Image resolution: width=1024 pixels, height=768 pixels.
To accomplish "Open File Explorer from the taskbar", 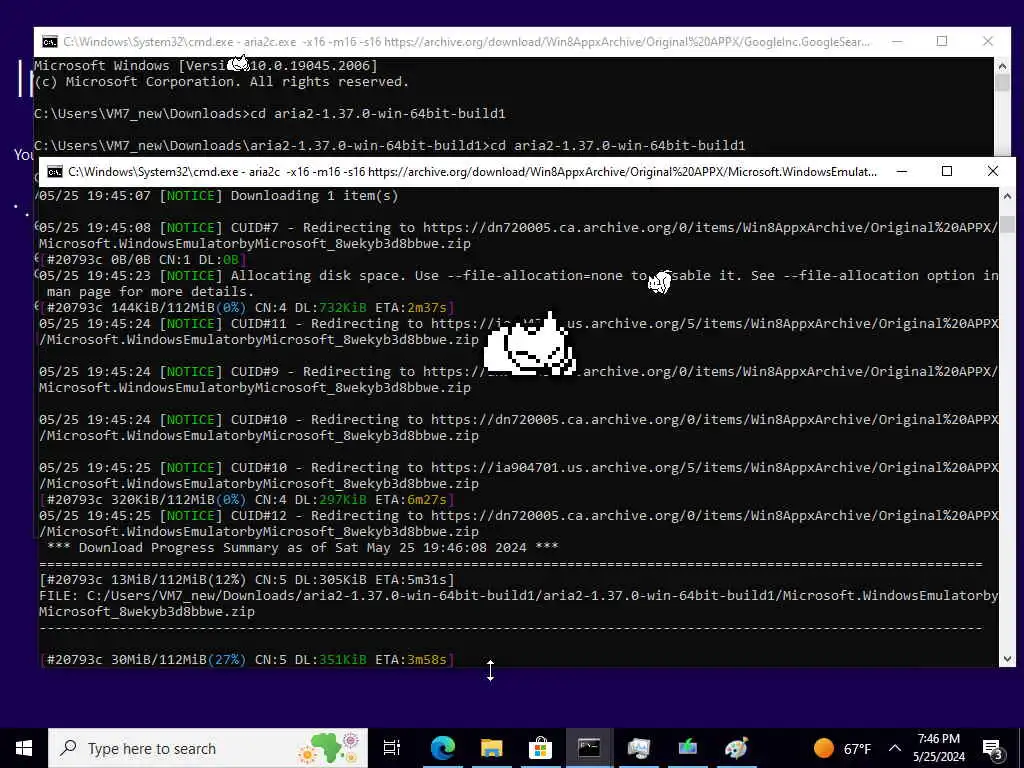I will tap(492, 748).
